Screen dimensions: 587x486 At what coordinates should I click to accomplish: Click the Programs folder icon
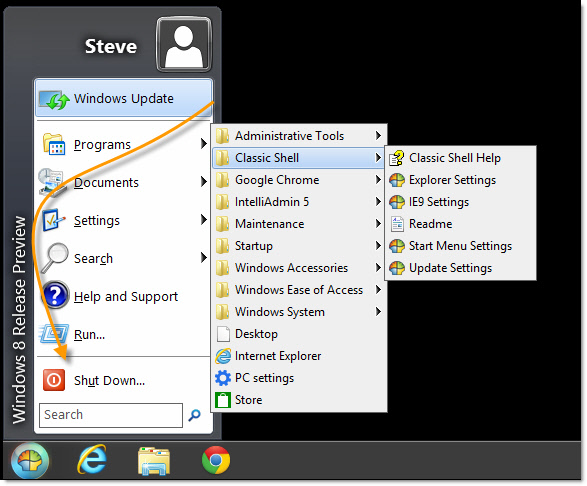(54, 144)
